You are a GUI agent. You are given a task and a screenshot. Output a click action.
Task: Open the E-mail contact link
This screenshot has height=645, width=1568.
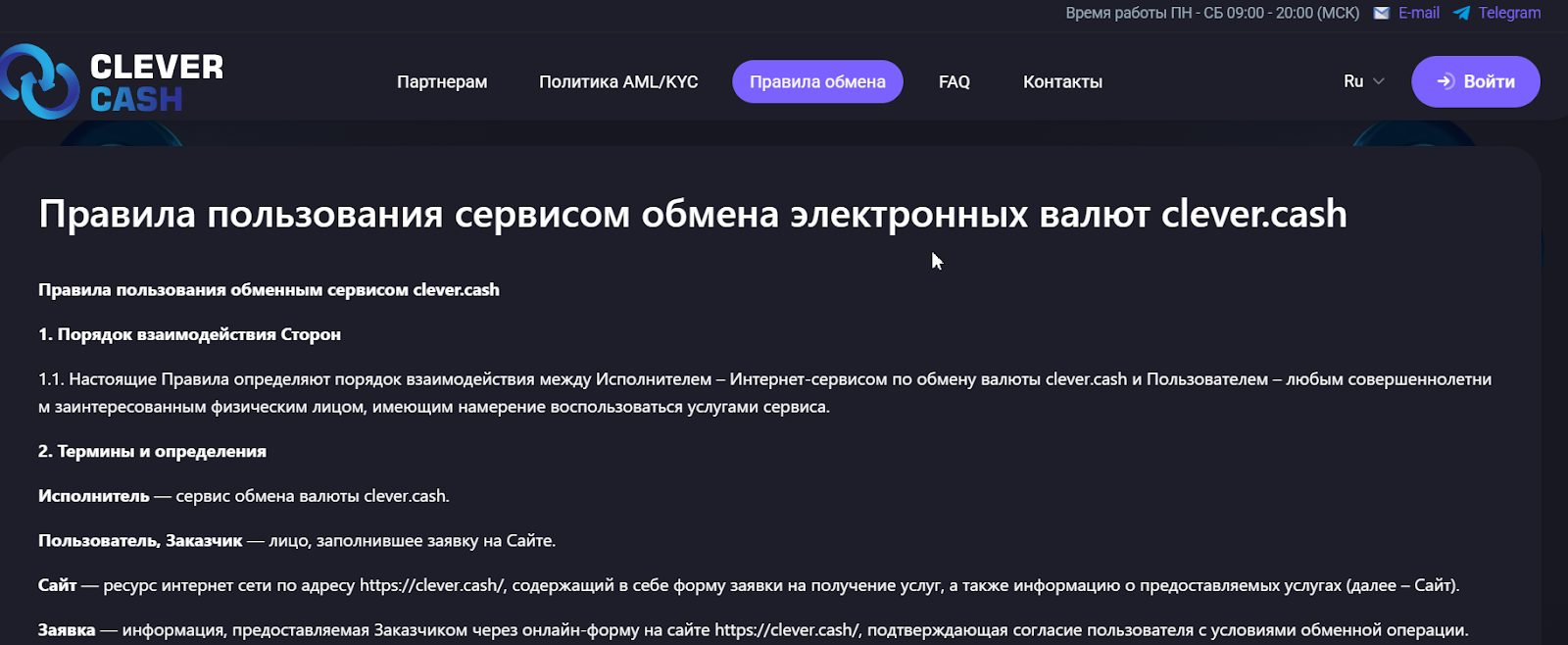tap(1418, 13)
